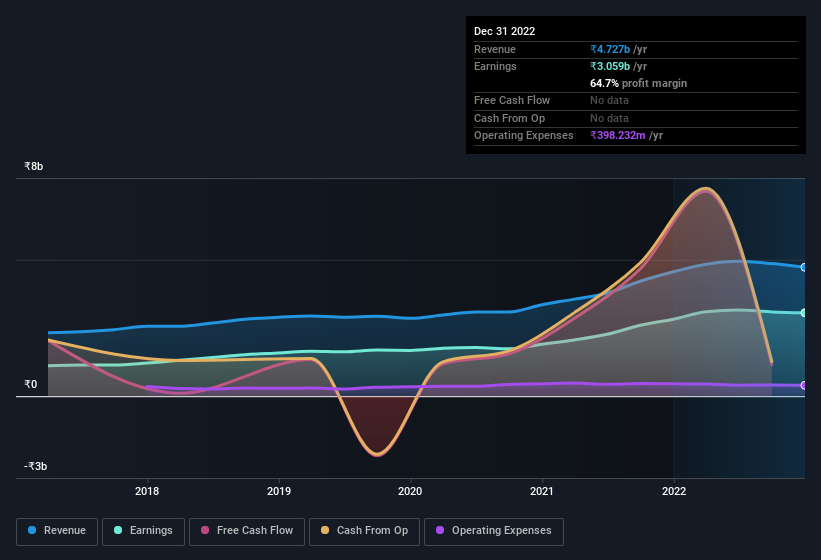
Task: Click the 64.7% profit margin text
Action: (x=638, y=84)
